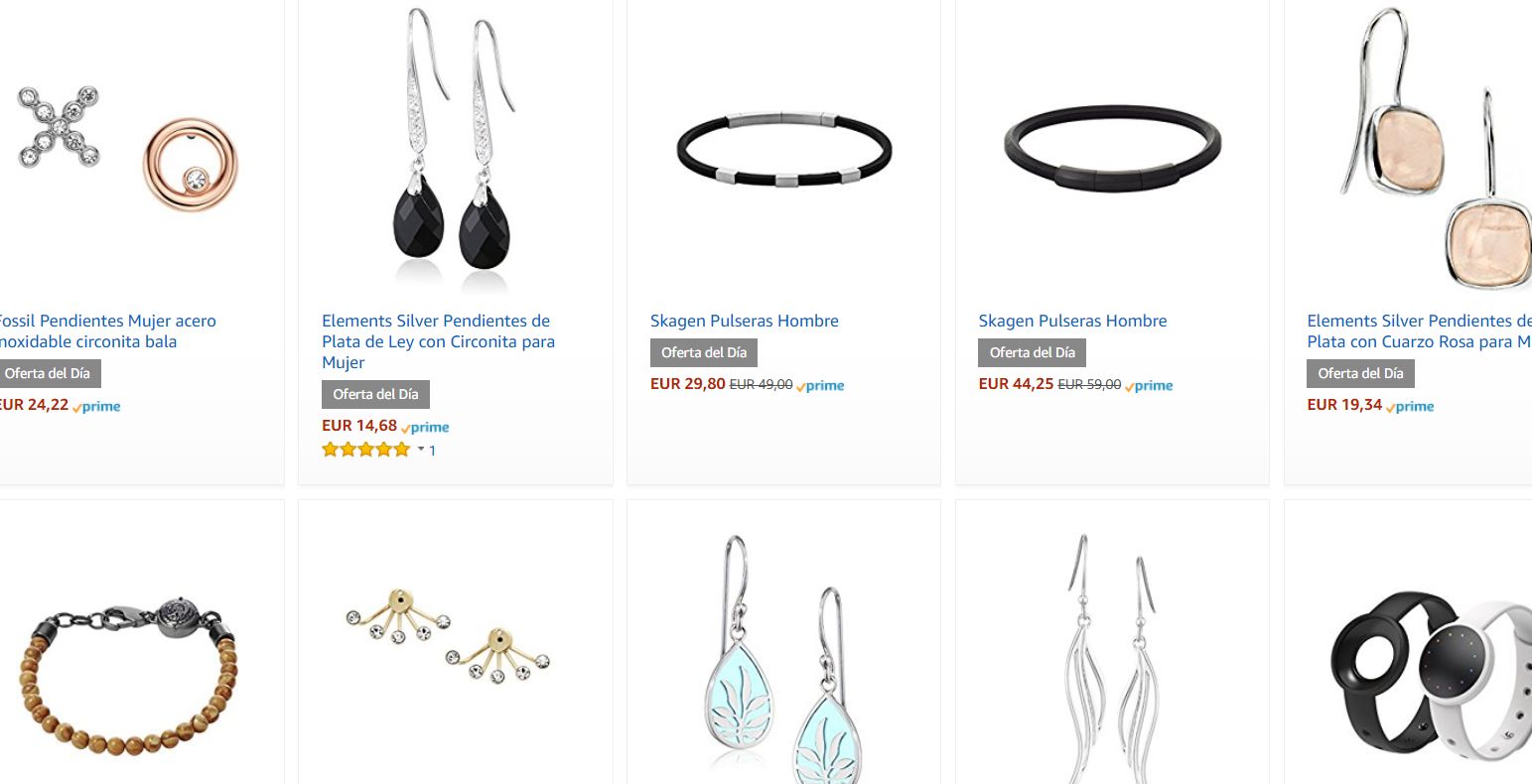Click Prime logo next to EUR 29,80
The width and height of the screenshot is (1532, 784).
820,386
